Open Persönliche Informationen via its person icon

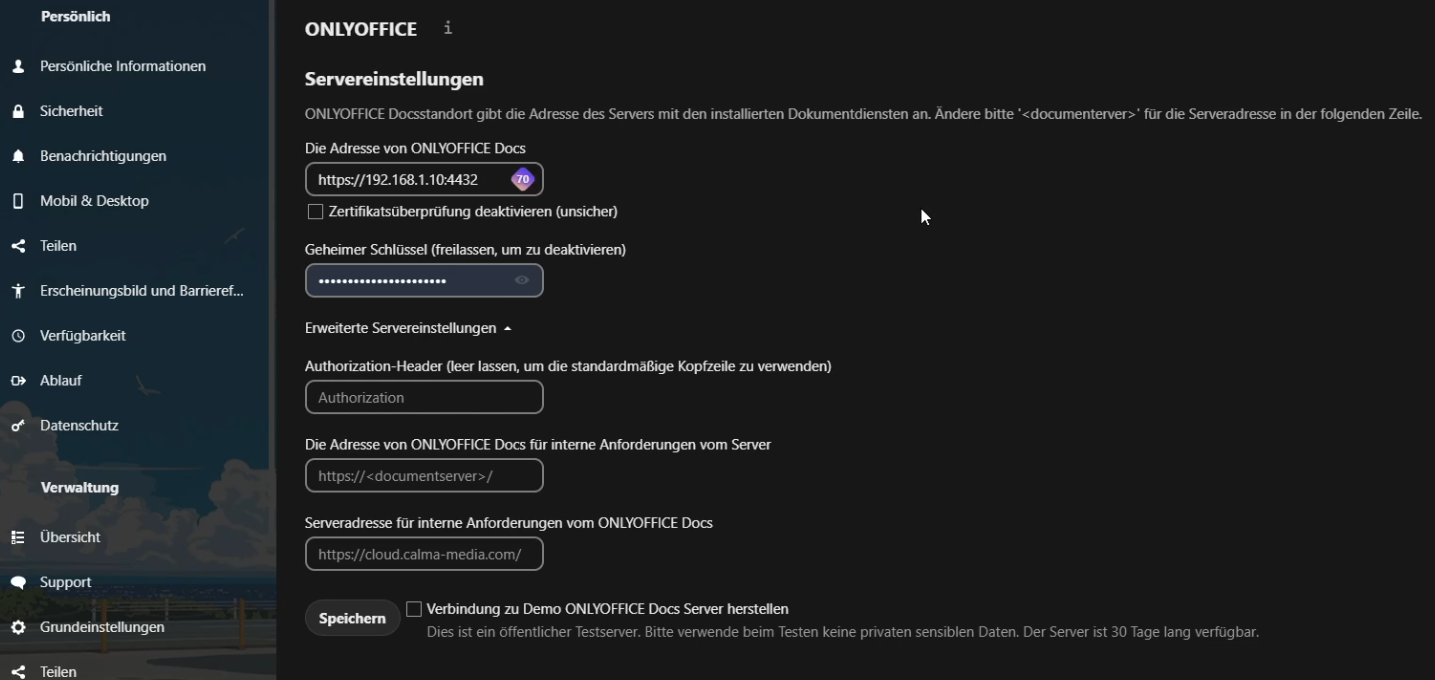pyautogui.click(x=18, y=66)
